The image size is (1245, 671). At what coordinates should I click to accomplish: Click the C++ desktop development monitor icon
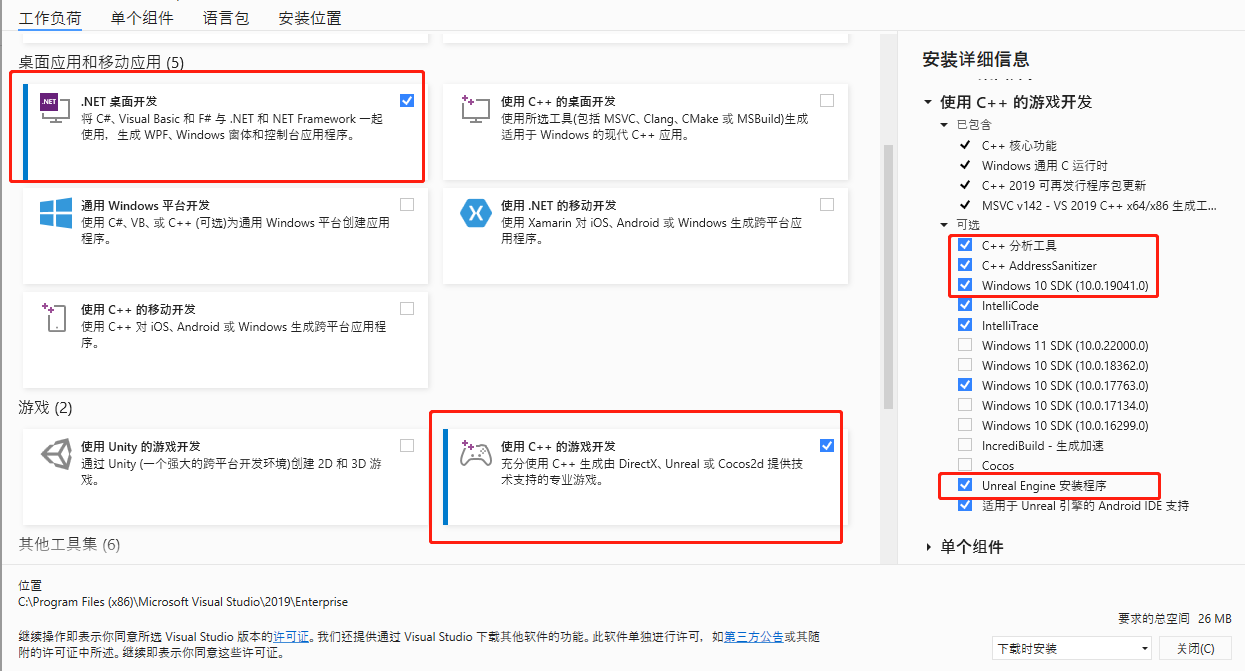(x=474, y=108)
